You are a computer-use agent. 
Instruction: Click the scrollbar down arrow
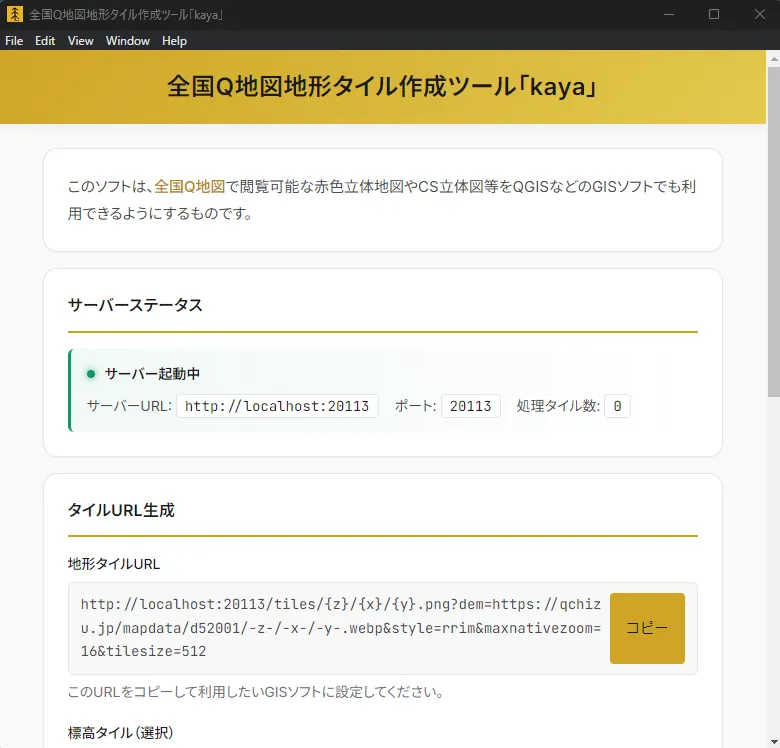click(774, 742)
